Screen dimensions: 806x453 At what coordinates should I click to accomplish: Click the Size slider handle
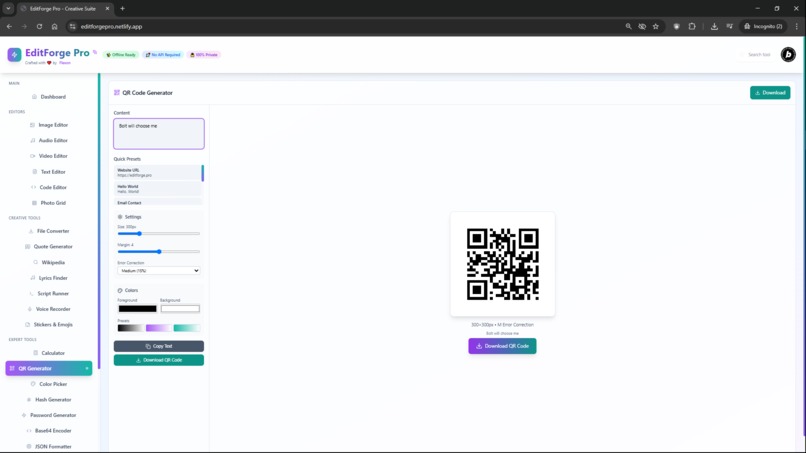(139, 233)
